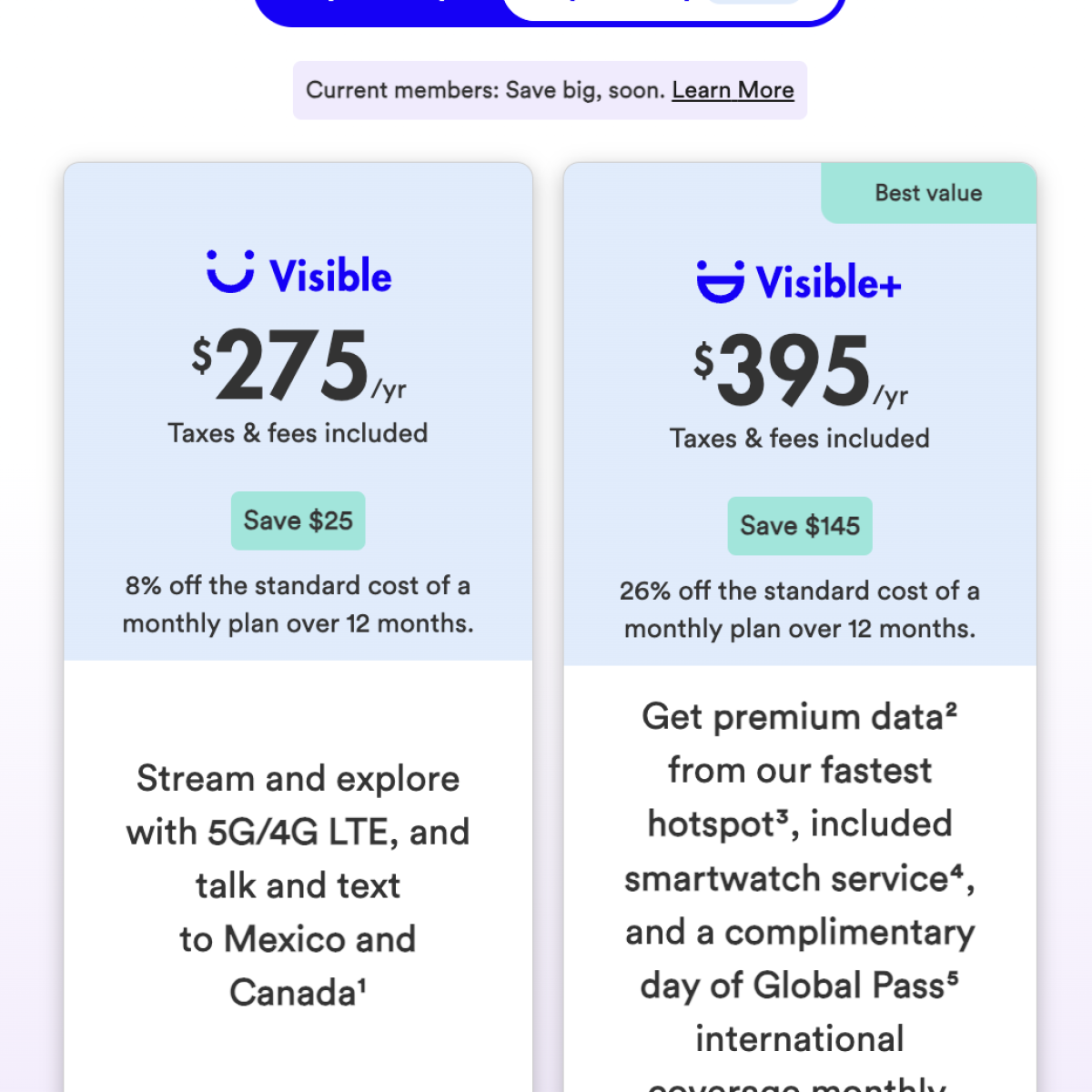This screenshot has height=1092, width=1092.
Task: Click the Save $145 badge
Action: 800,526
